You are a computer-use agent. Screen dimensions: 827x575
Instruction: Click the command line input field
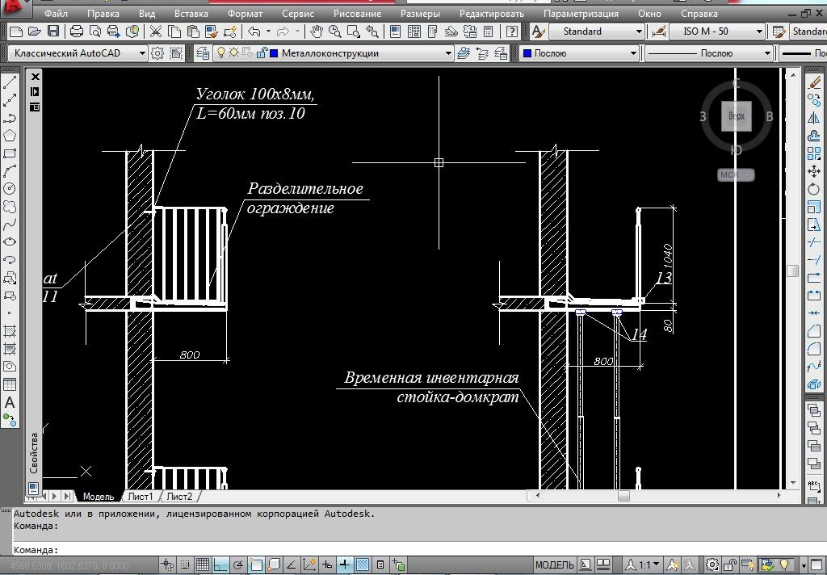click(417, 550)
